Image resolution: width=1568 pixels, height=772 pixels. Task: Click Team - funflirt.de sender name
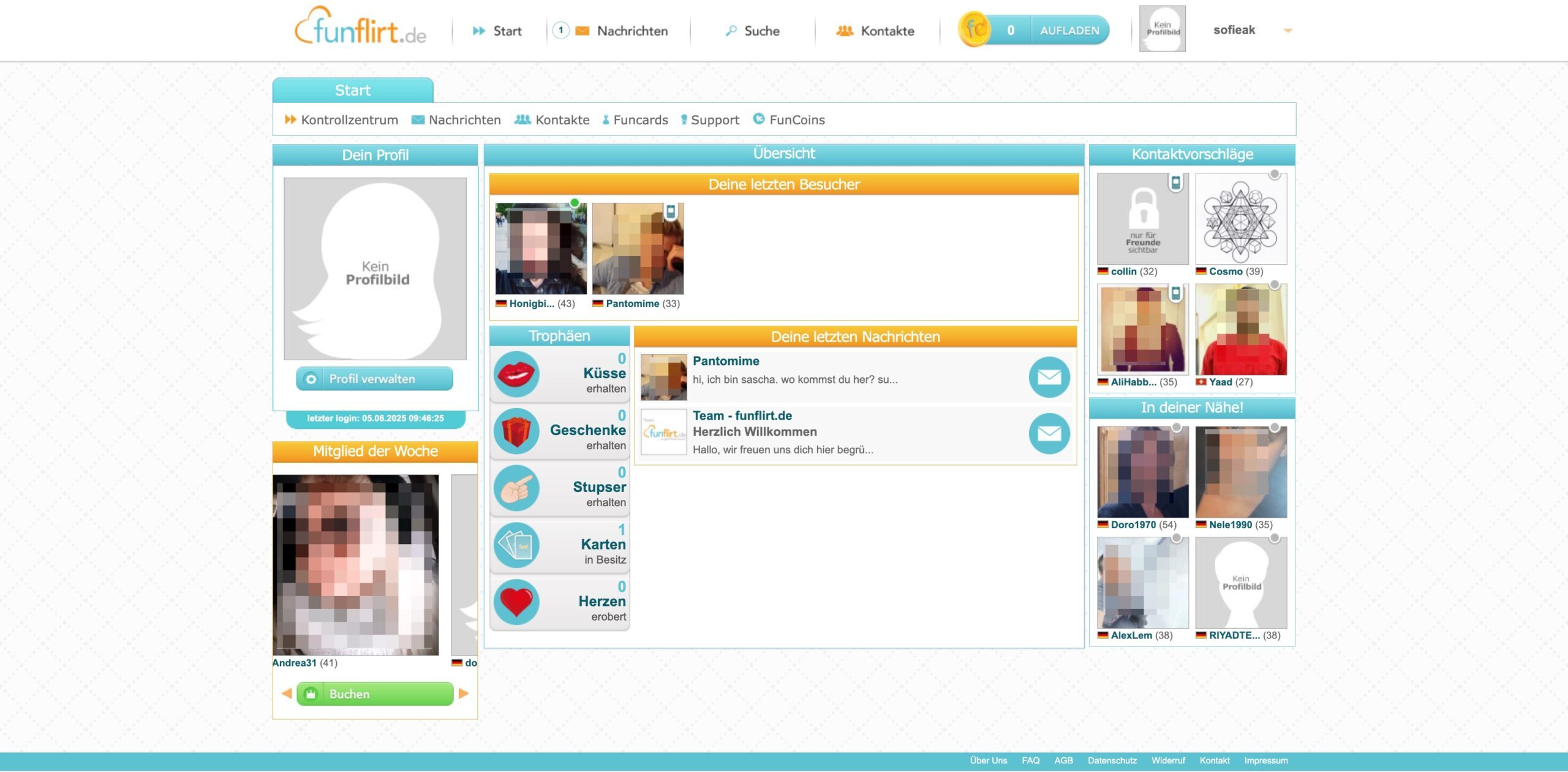click(x=742, y=416)
